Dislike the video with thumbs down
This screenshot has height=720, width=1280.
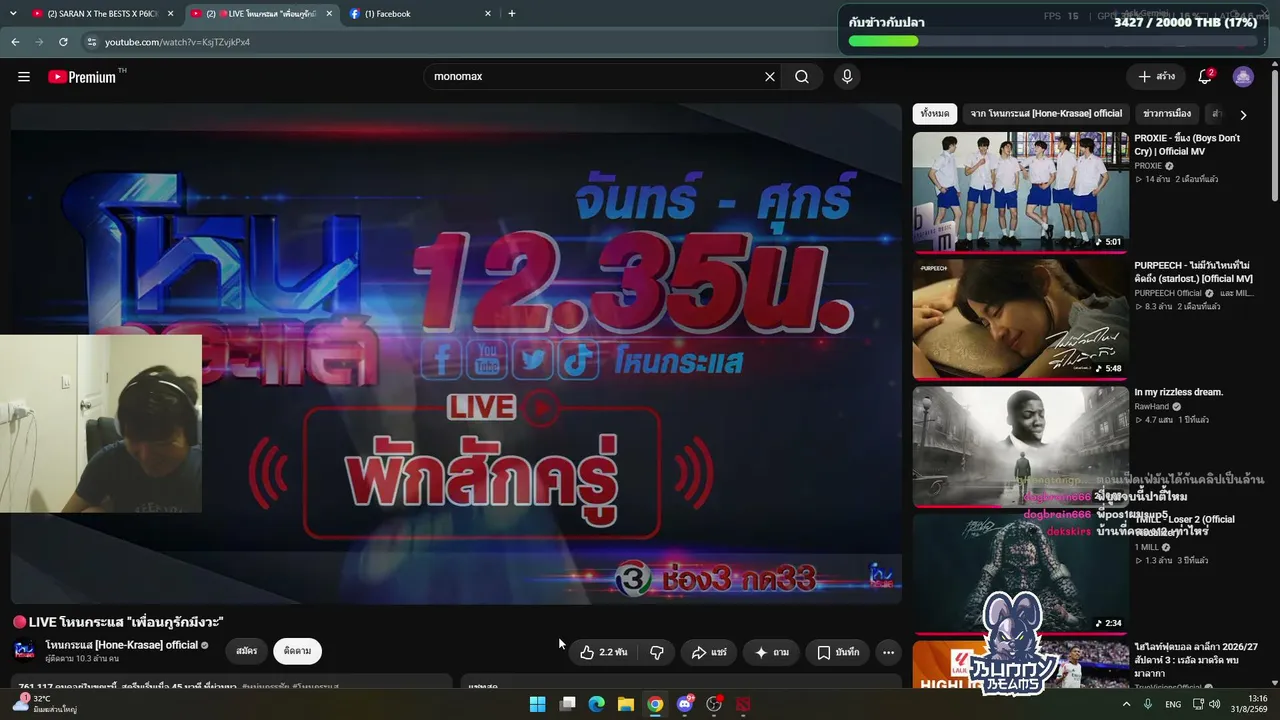[657, 652]
